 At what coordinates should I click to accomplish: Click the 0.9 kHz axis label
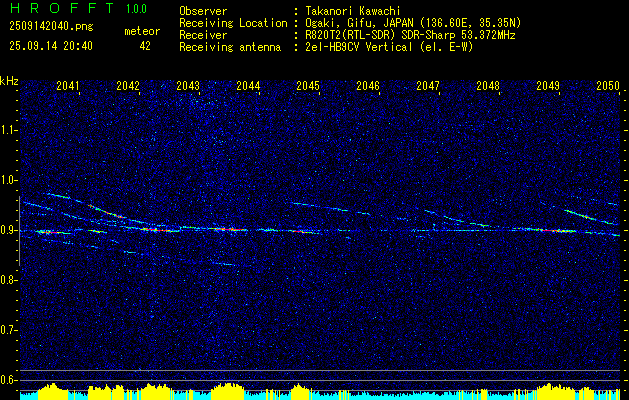coord(8,230)
